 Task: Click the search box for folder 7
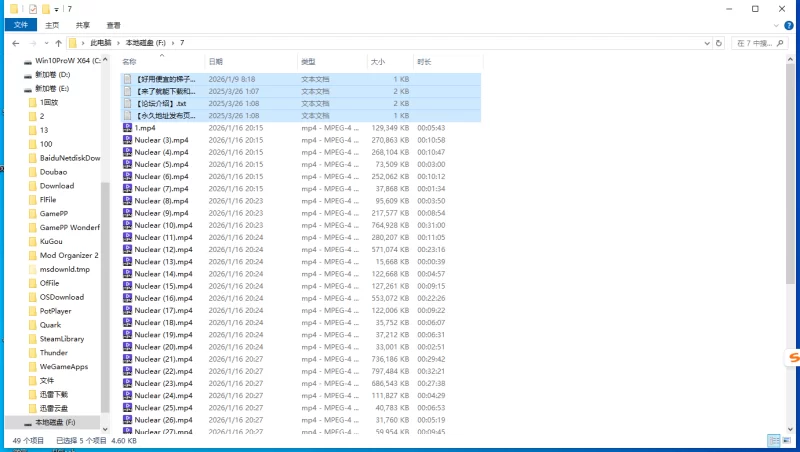pos(760,43)
